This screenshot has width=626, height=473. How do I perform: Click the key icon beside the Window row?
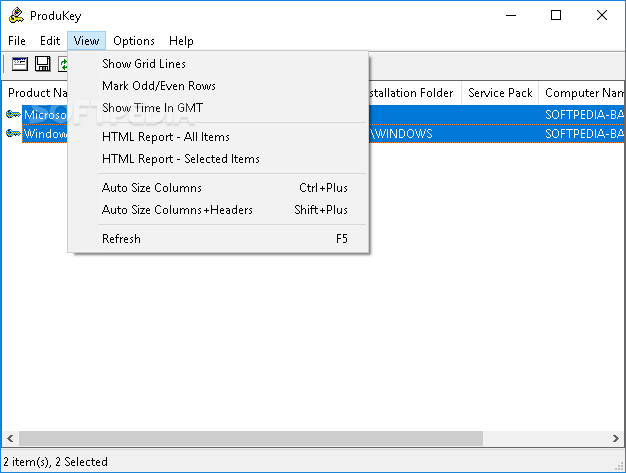13,133
